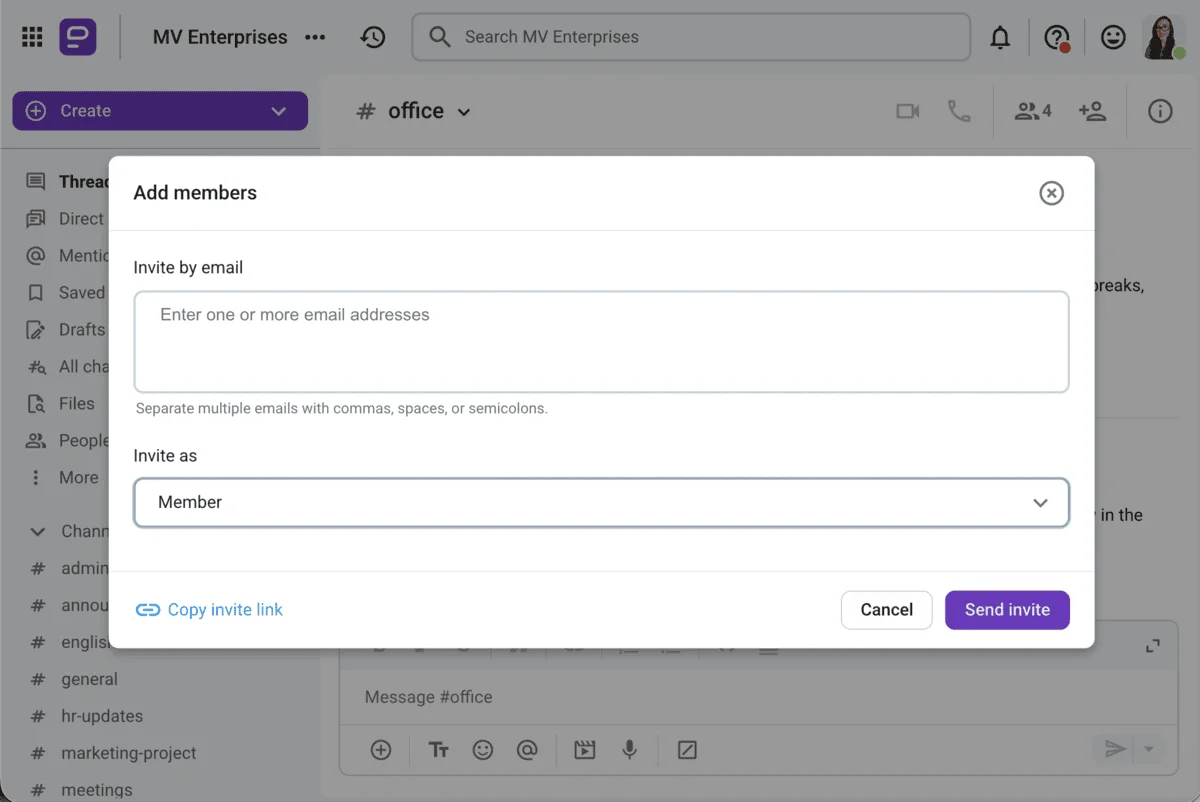
Task: Open the apps grid launcher icon
Action: tap(32, 37)
